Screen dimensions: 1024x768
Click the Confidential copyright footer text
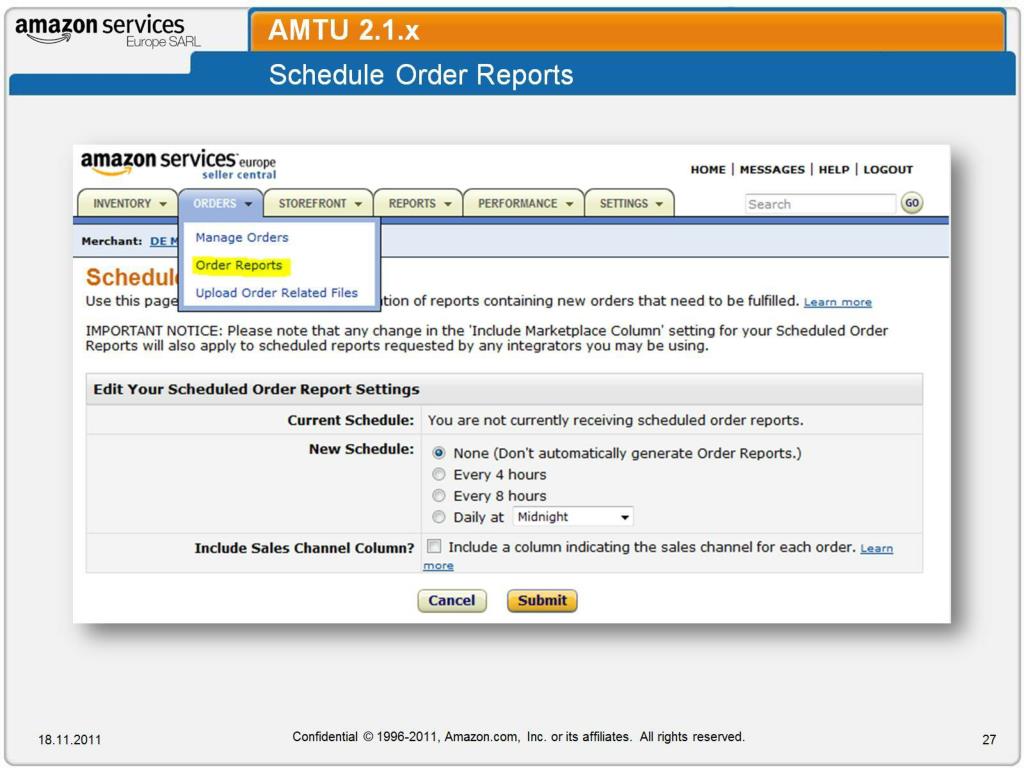[519, 737]
